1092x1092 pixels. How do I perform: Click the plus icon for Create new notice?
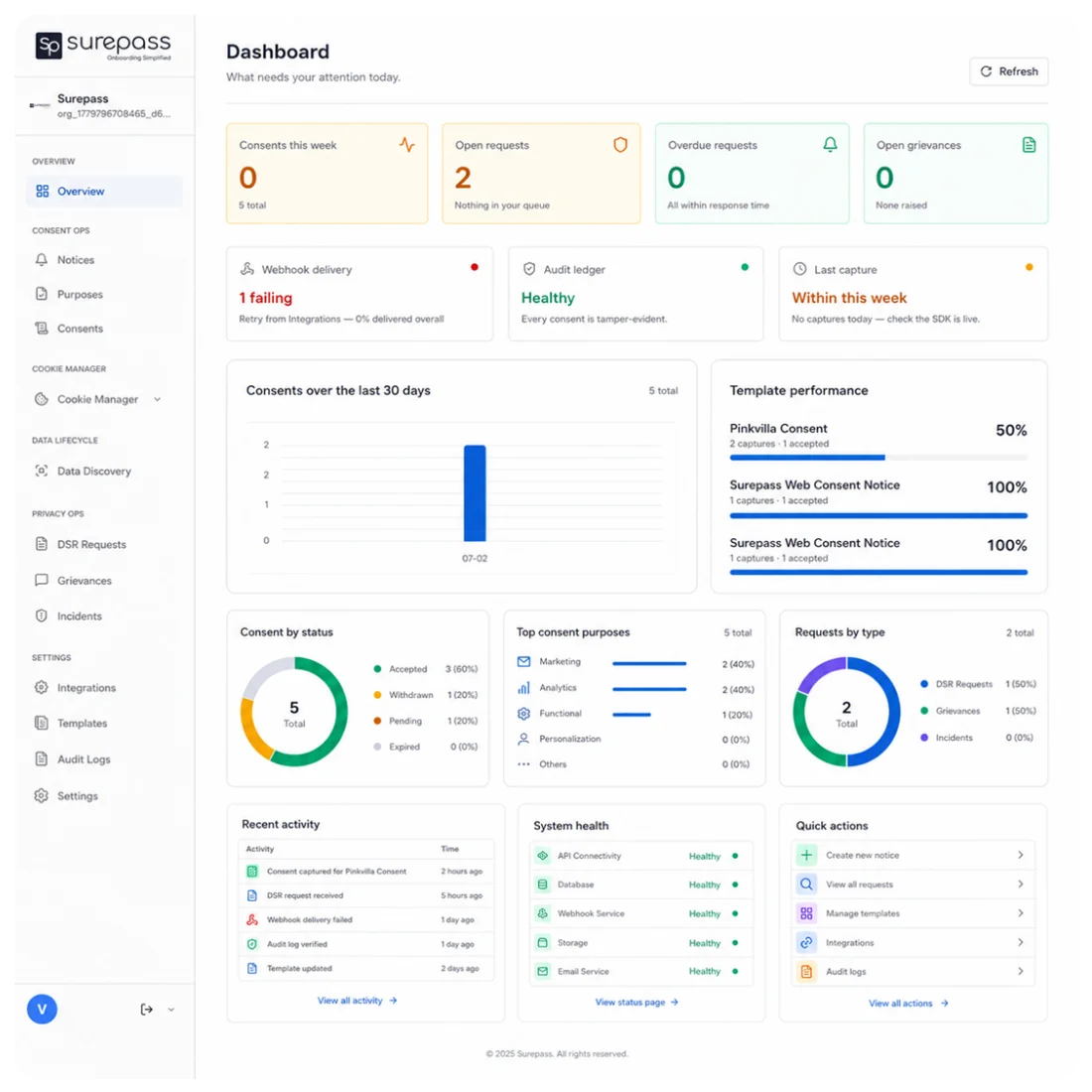[x=806, y=855]
